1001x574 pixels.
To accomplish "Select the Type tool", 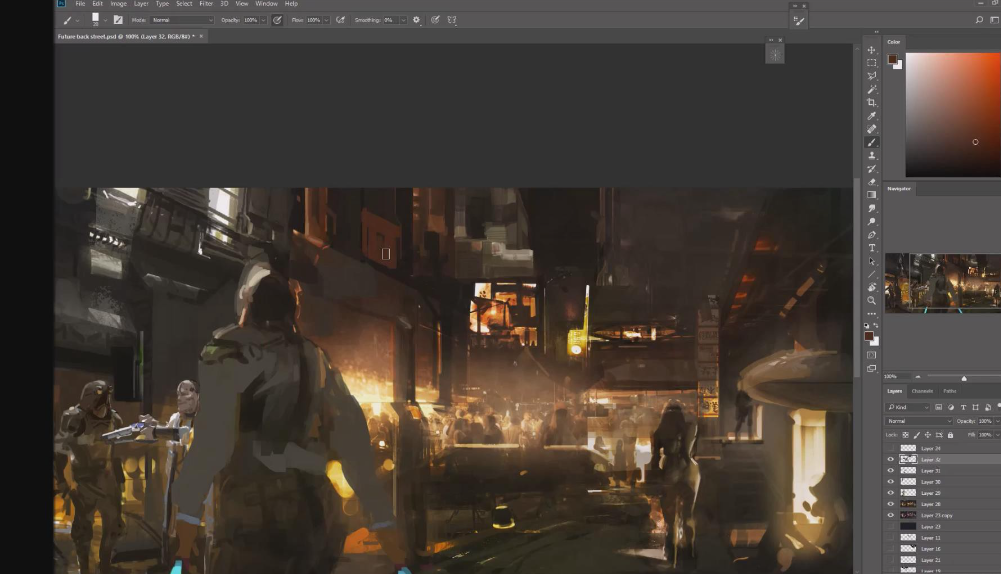I will (x=871, y=248).
